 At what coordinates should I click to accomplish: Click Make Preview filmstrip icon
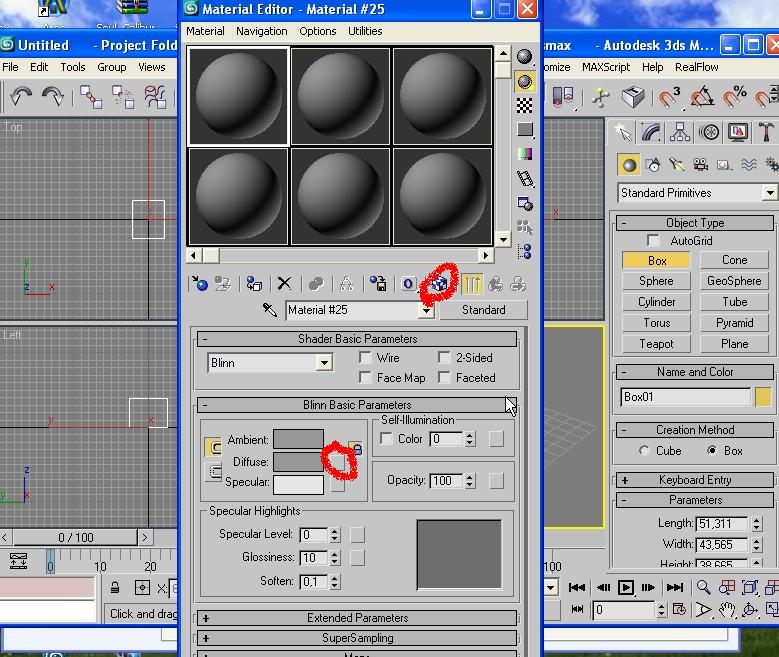pos(524,178)
